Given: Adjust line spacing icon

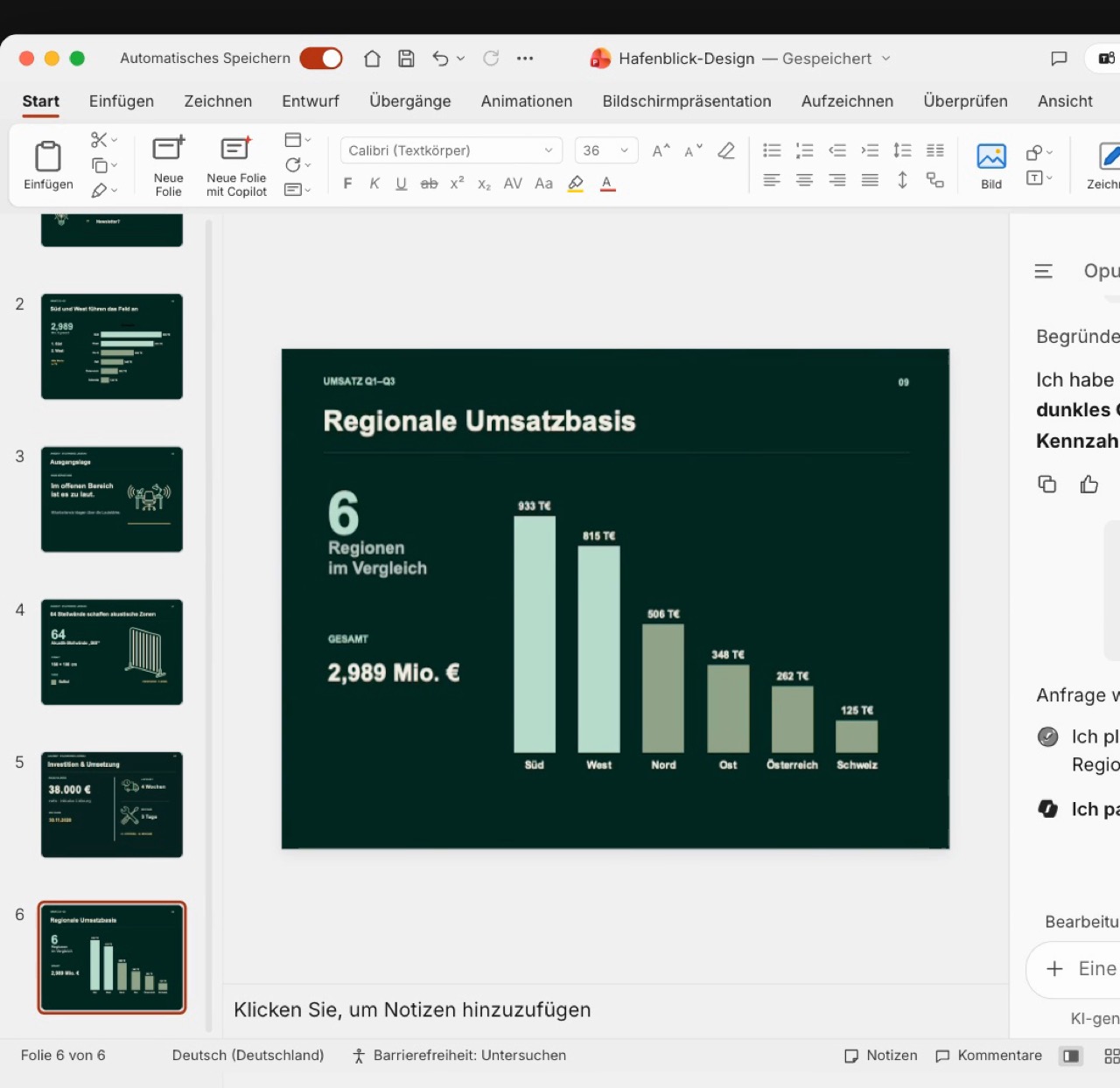Looking at the screenshot, I should tap(902, 150).
